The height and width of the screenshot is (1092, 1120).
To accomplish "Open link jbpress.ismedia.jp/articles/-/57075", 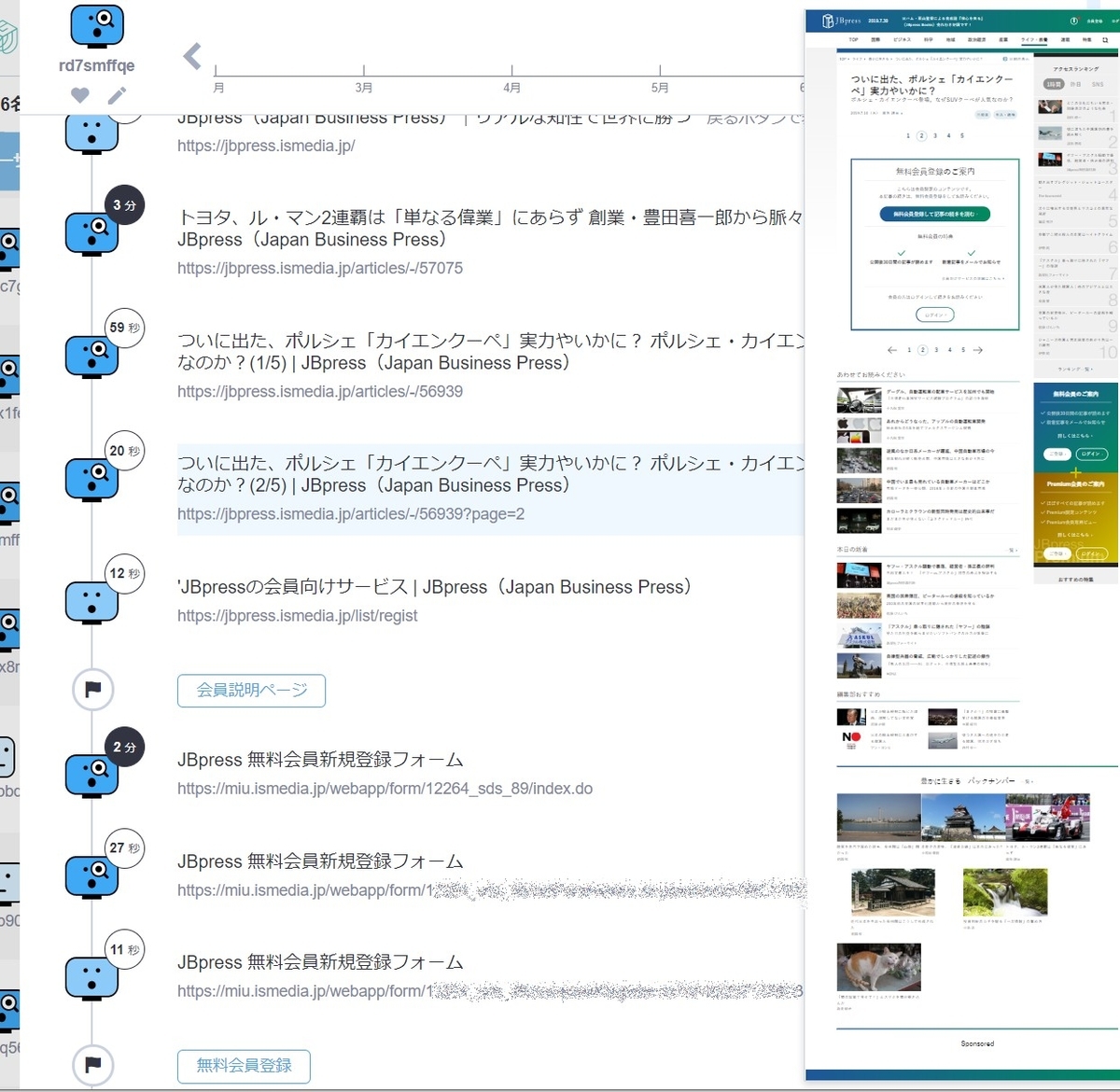I will 320,268.
